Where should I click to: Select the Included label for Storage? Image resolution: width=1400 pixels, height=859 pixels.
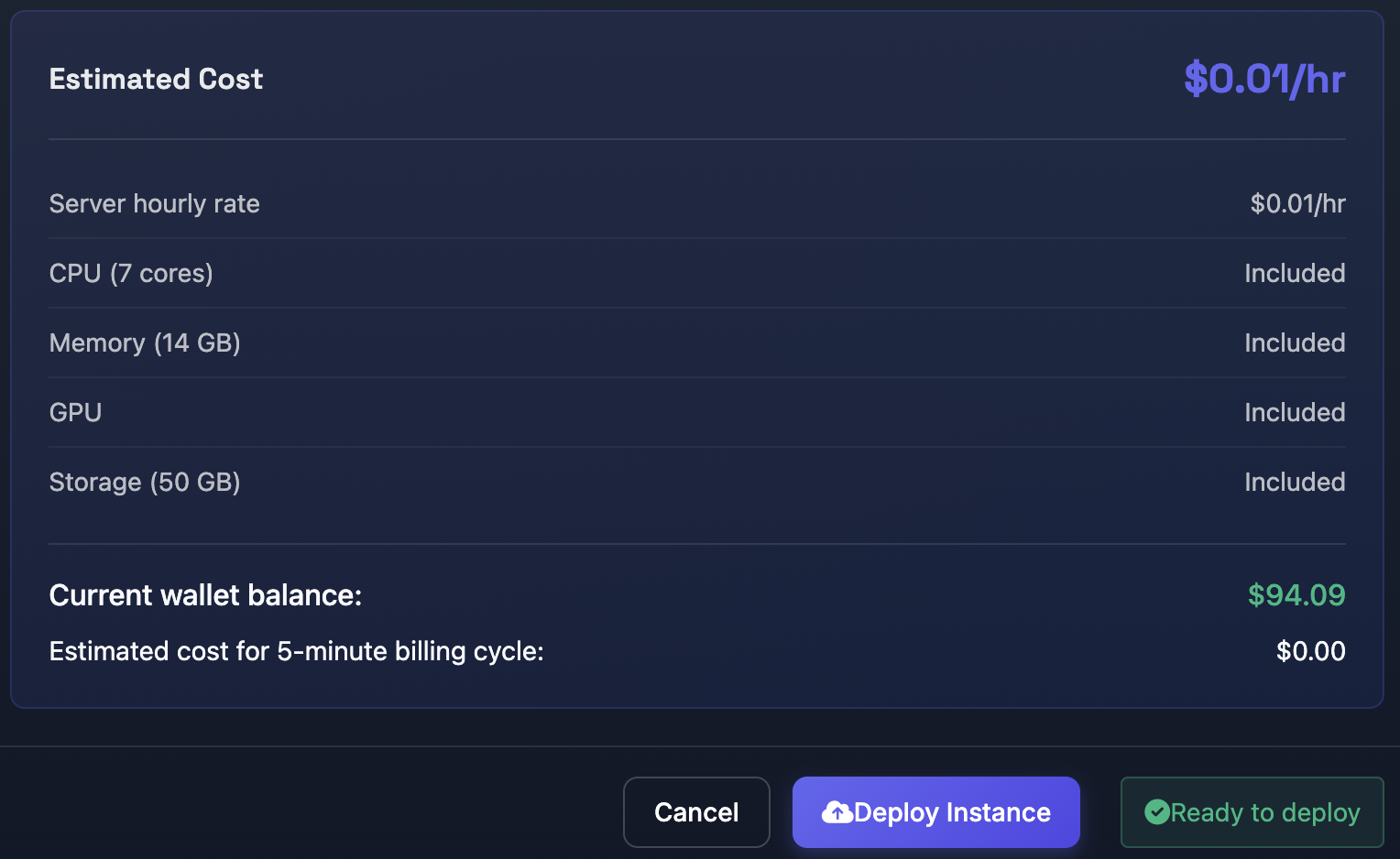(1295, 482)
